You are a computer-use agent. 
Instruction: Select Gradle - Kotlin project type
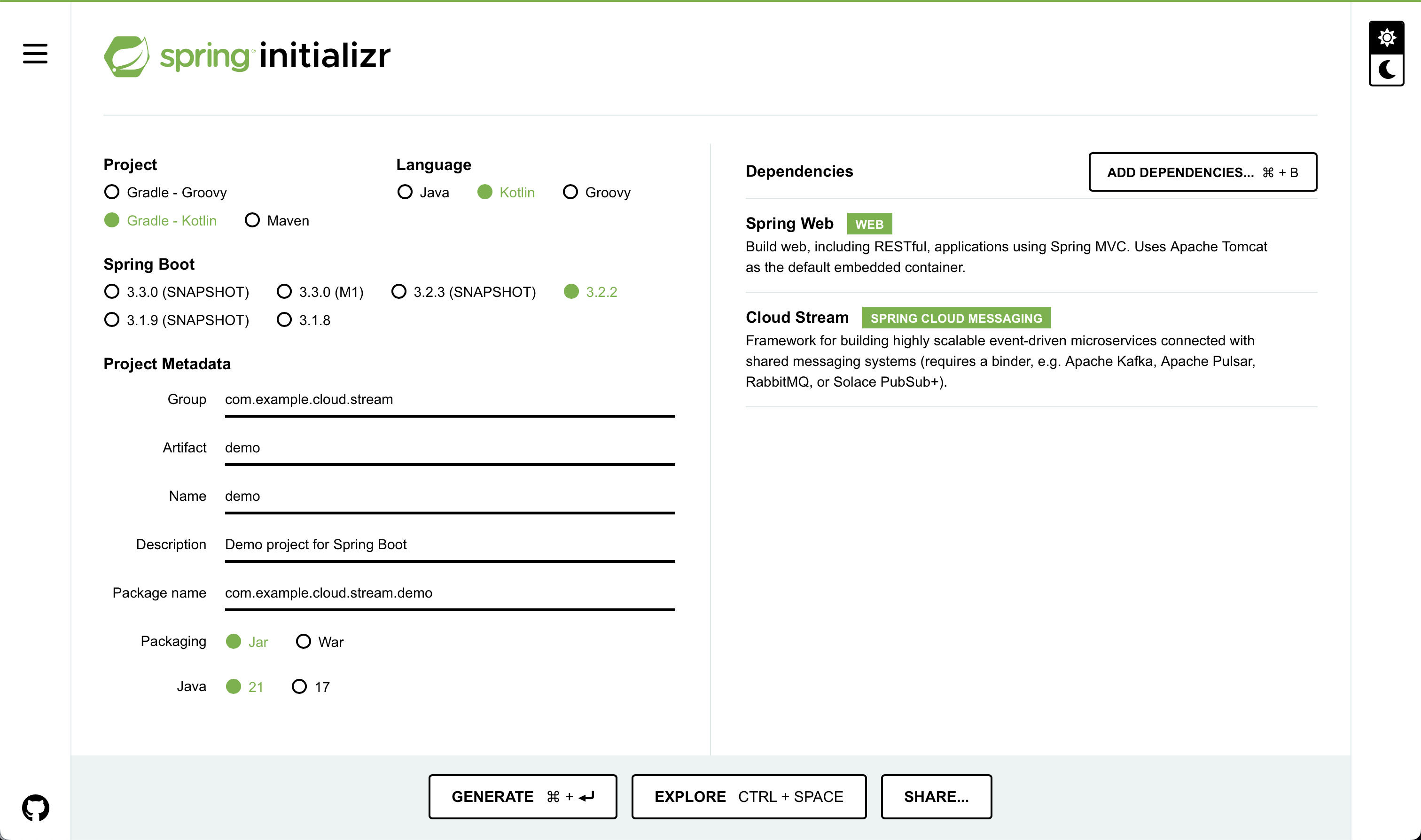click(x=160, y=221)
